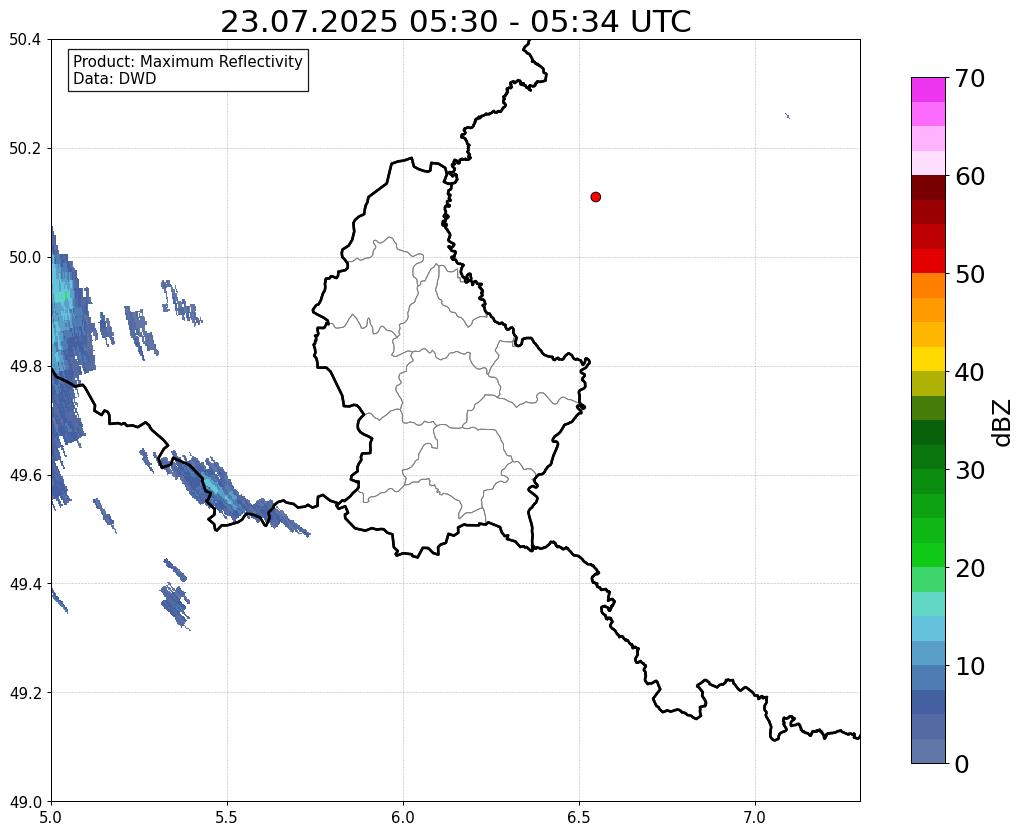Image resolution: width=1023 pixels, height=834 pixels.
Task: Click the 49.0 latitude axis label
Action: pos(25,802)
